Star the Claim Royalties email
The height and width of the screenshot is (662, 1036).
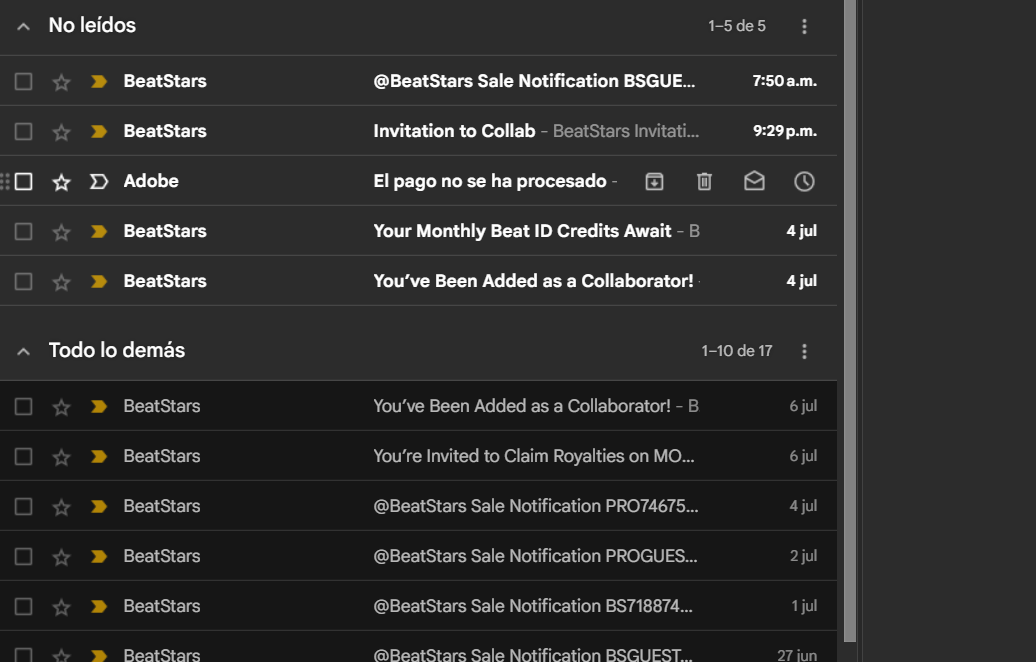click(x=61, y=457)
